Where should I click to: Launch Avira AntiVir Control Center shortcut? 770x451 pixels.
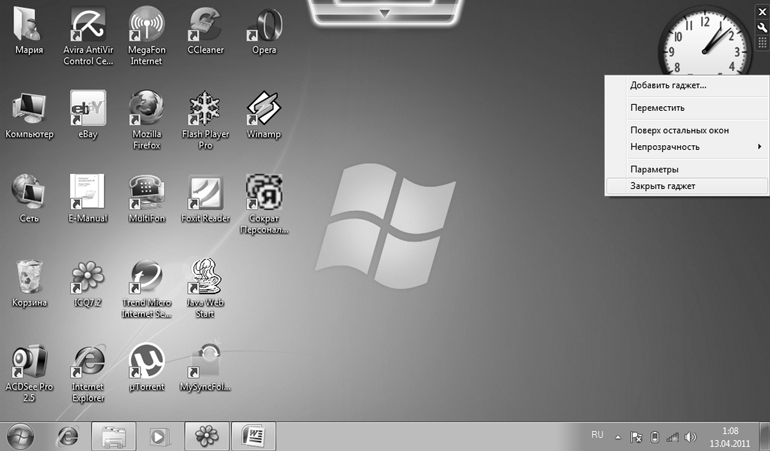pyautogui.click(x=88, y=35)
